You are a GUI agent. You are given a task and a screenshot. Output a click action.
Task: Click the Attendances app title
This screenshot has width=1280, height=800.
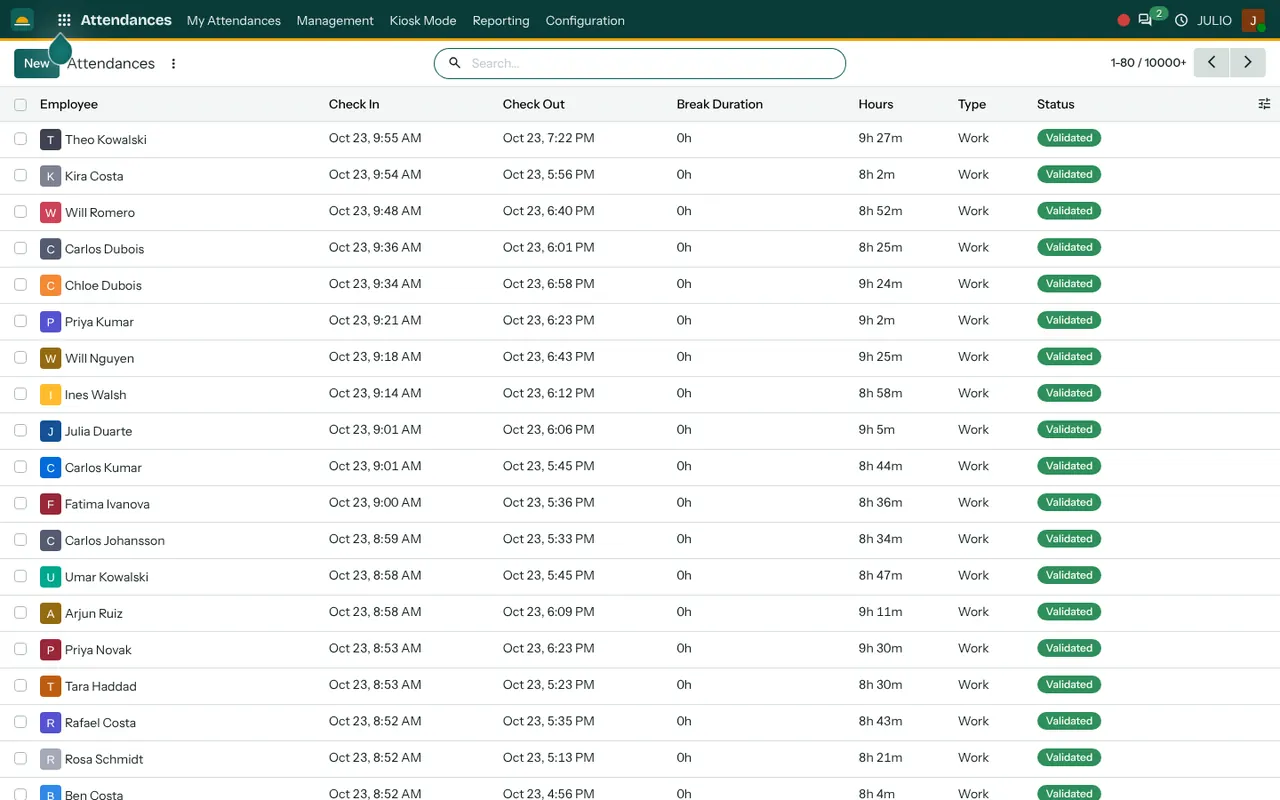click(126, 20)
